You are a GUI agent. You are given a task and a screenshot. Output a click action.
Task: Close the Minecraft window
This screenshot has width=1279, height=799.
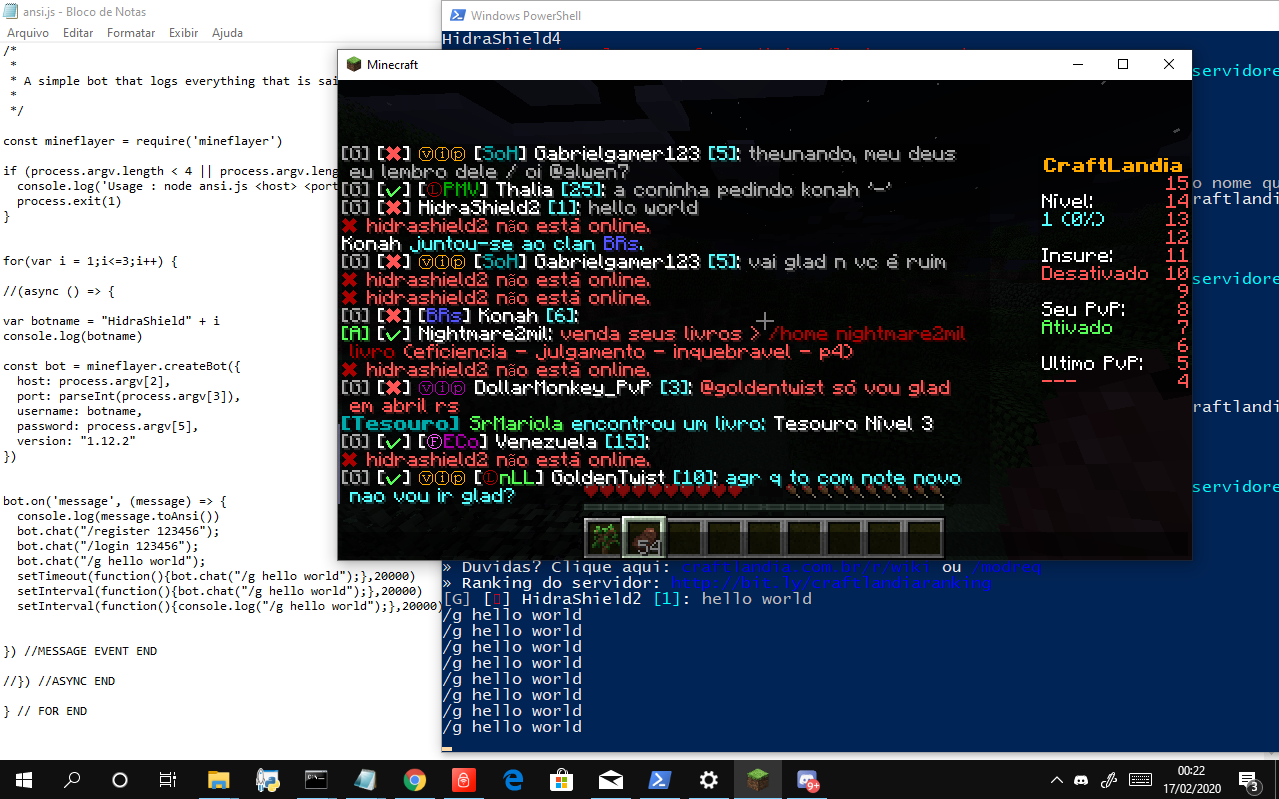point(1169,65)
